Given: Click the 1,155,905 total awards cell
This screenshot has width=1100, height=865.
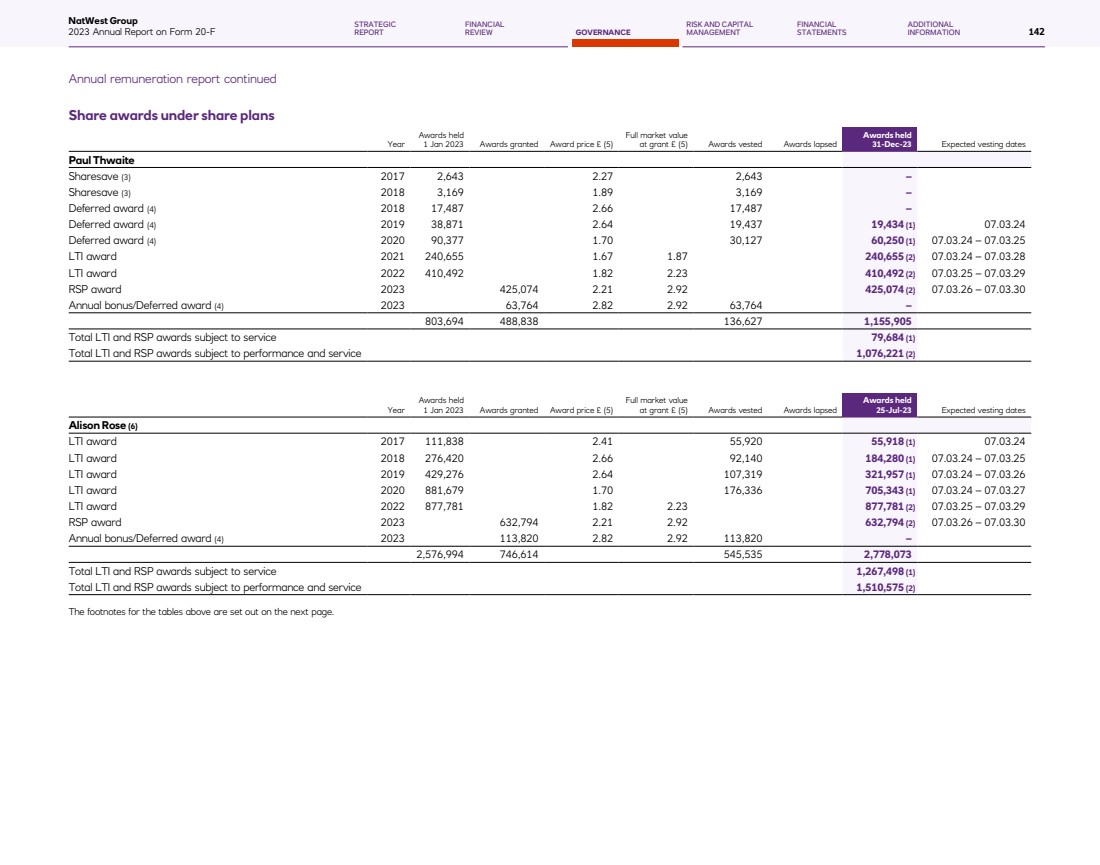Looking at the screenshot, I should coord(887,323).
